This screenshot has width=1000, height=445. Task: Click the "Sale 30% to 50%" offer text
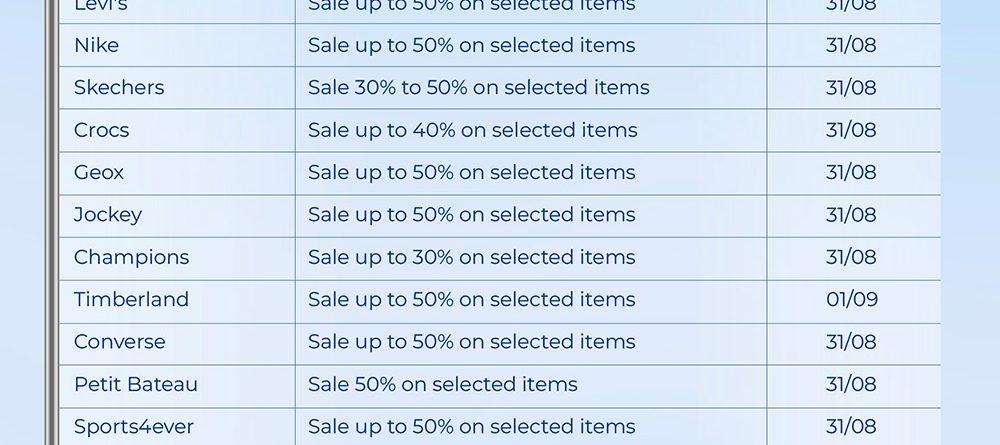478,88
